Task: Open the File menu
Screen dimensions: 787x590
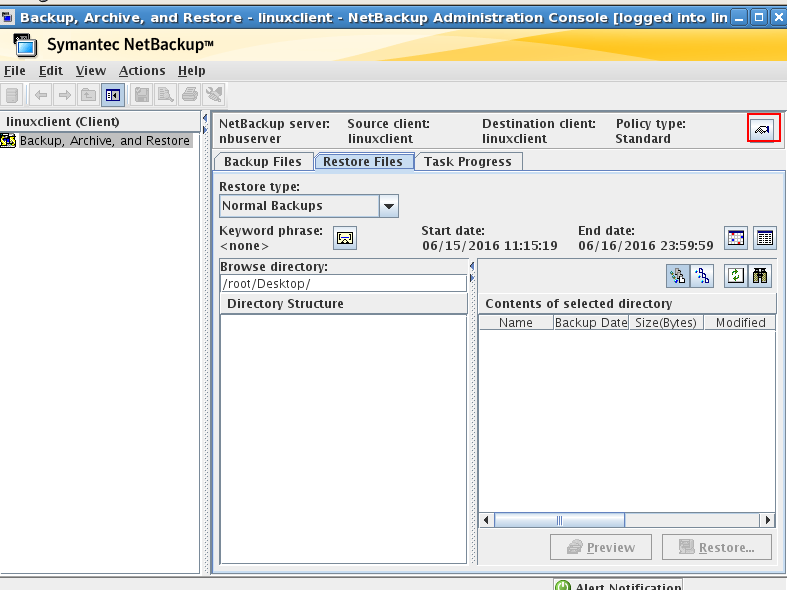Action: [x=15, y=71]
